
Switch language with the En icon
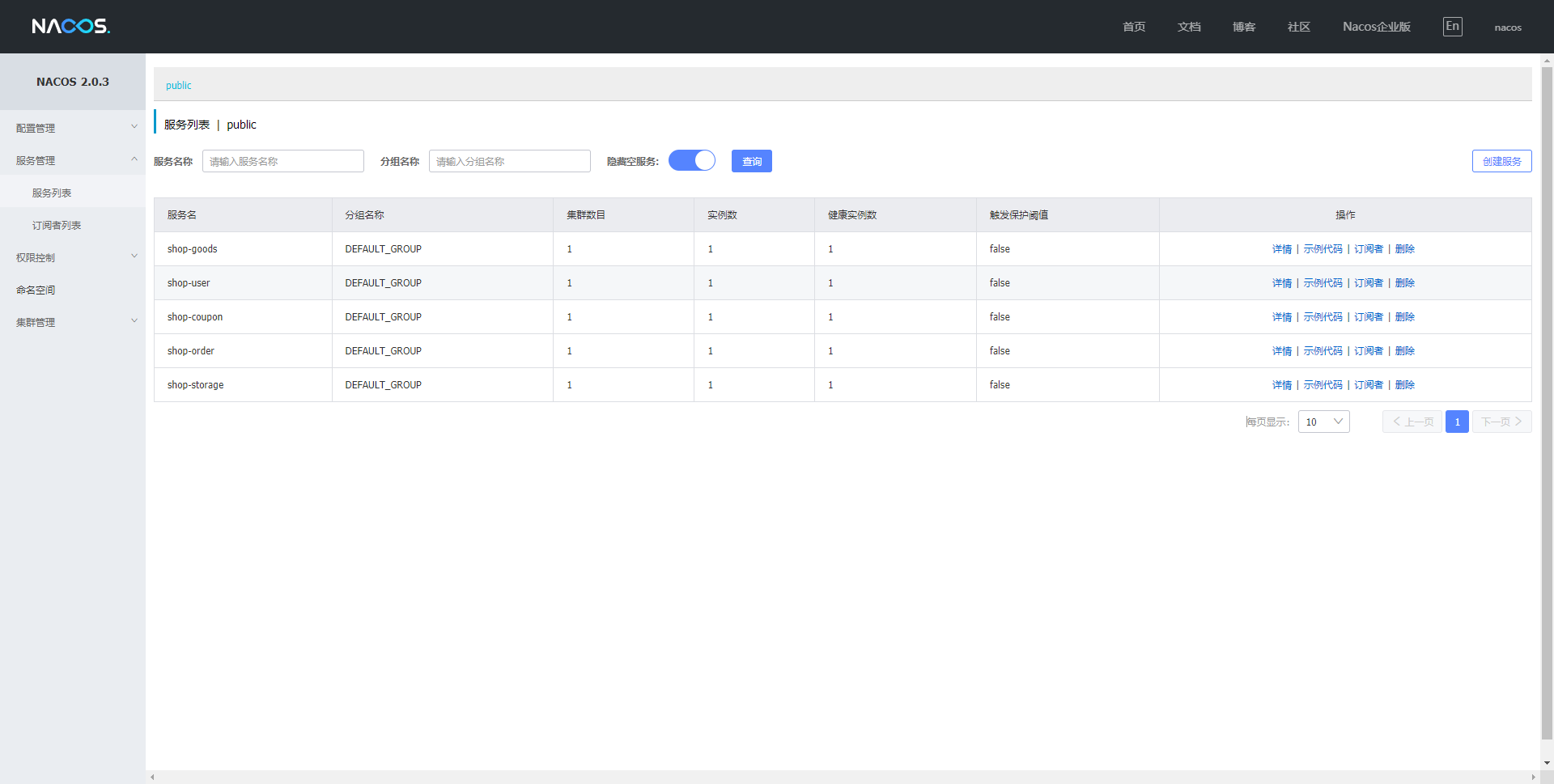1453,27
